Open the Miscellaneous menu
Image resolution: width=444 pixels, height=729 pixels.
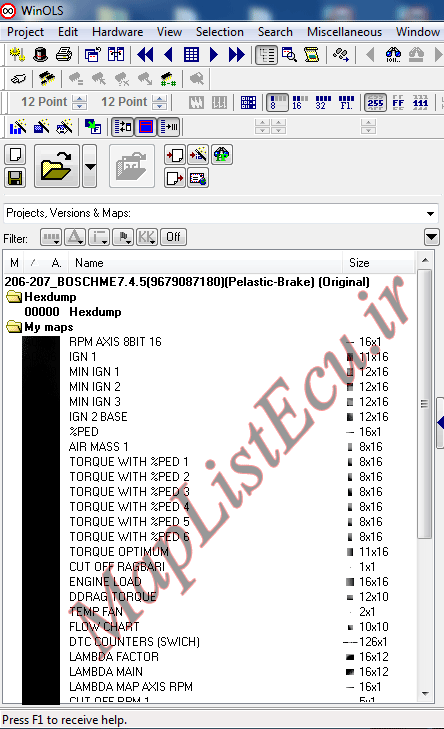(344, 32)
